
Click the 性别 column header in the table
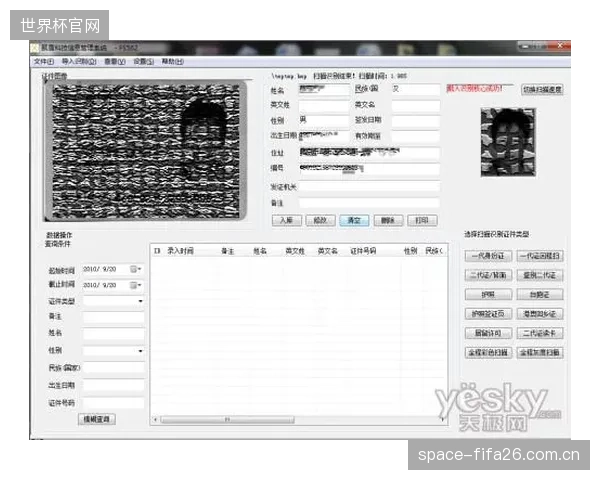411,251
